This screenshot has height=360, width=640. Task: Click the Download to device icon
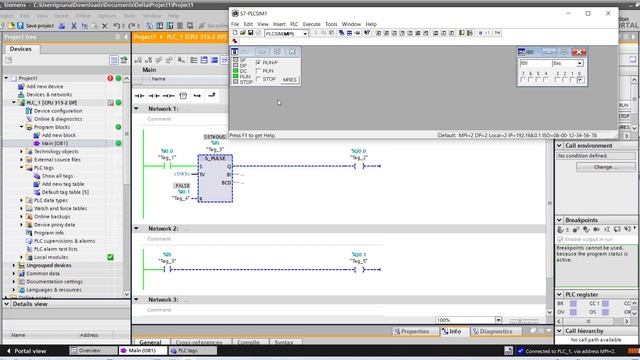160,25
